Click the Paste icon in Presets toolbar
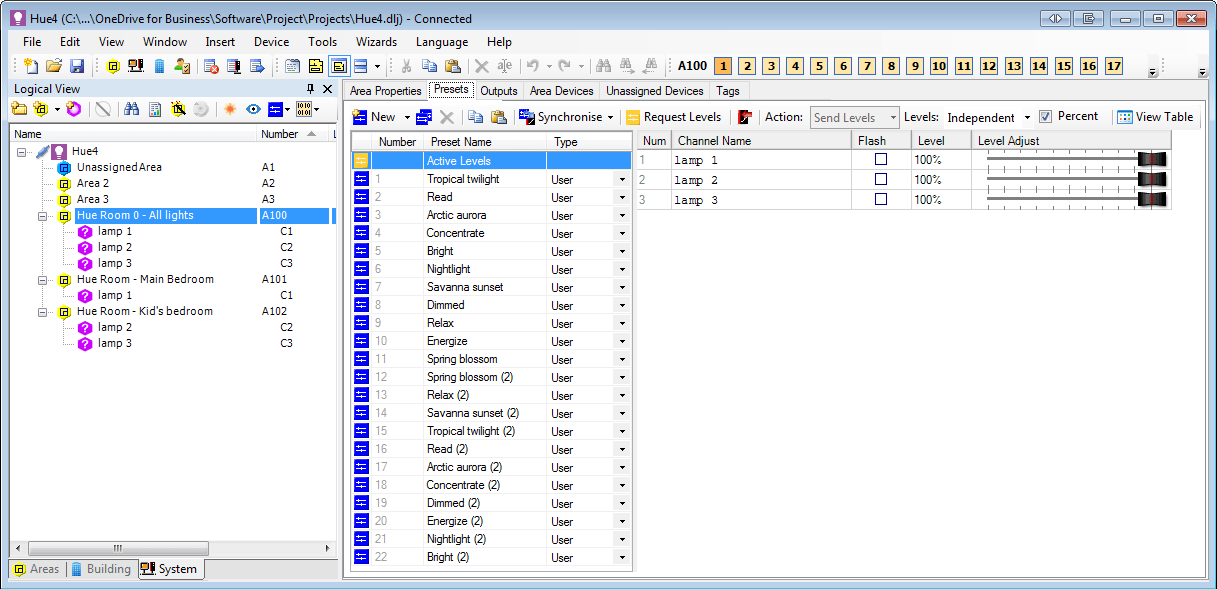 (498, 117)
